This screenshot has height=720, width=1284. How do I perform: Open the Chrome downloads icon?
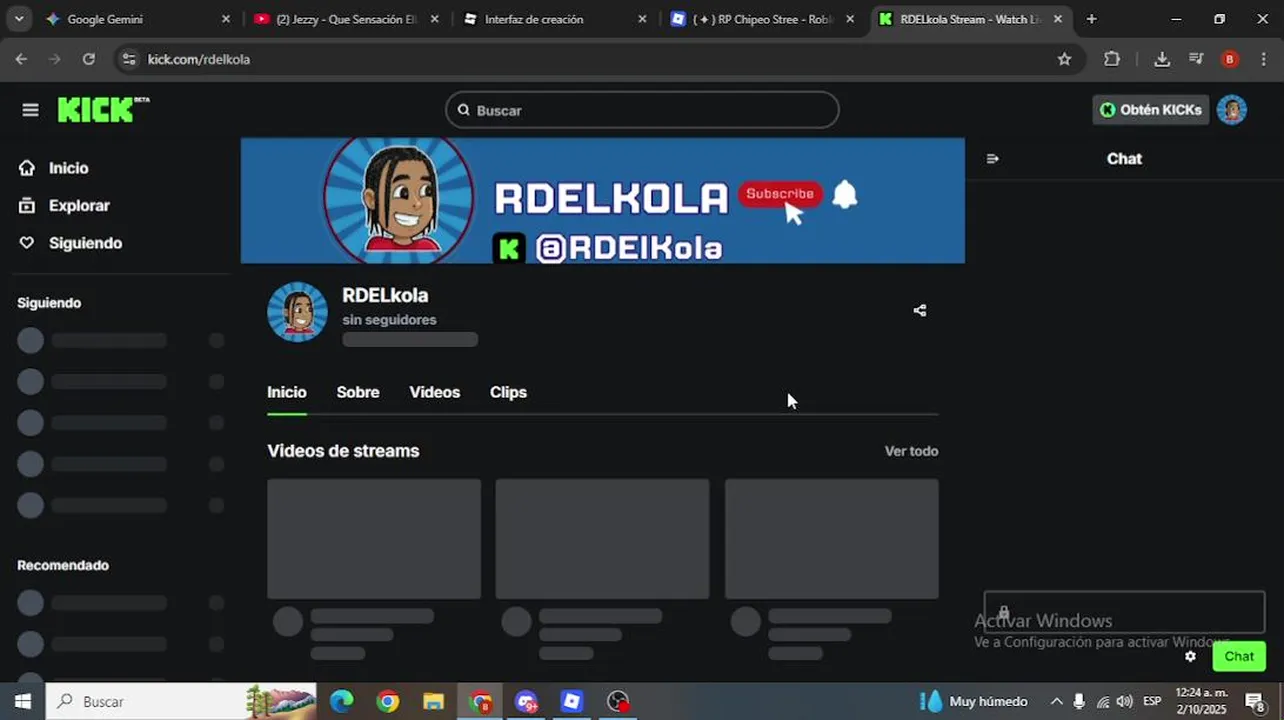tap(1162, 59)
